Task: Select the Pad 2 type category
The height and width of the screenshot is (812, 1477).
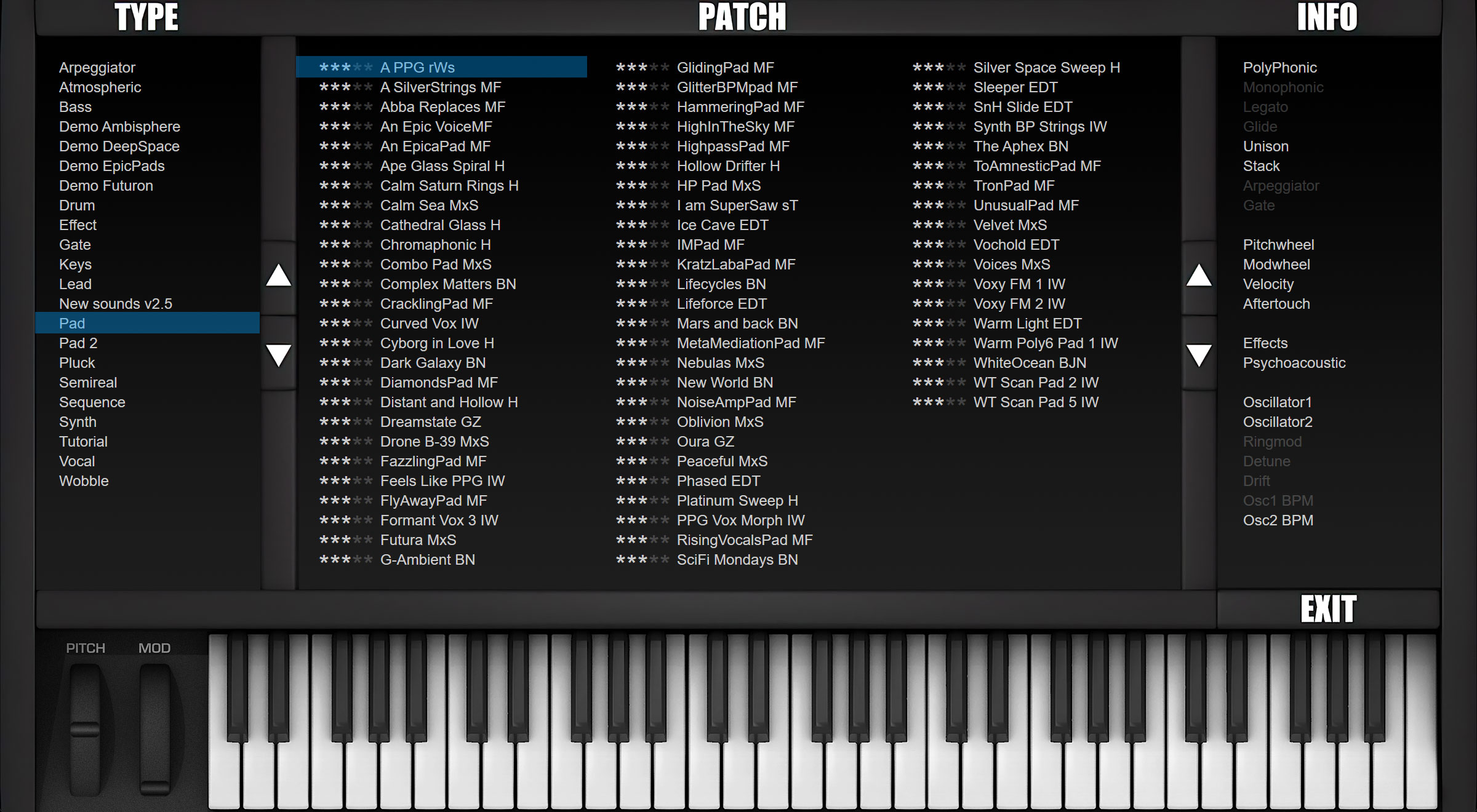Action: pyautogui.click(x=78, y=343)
